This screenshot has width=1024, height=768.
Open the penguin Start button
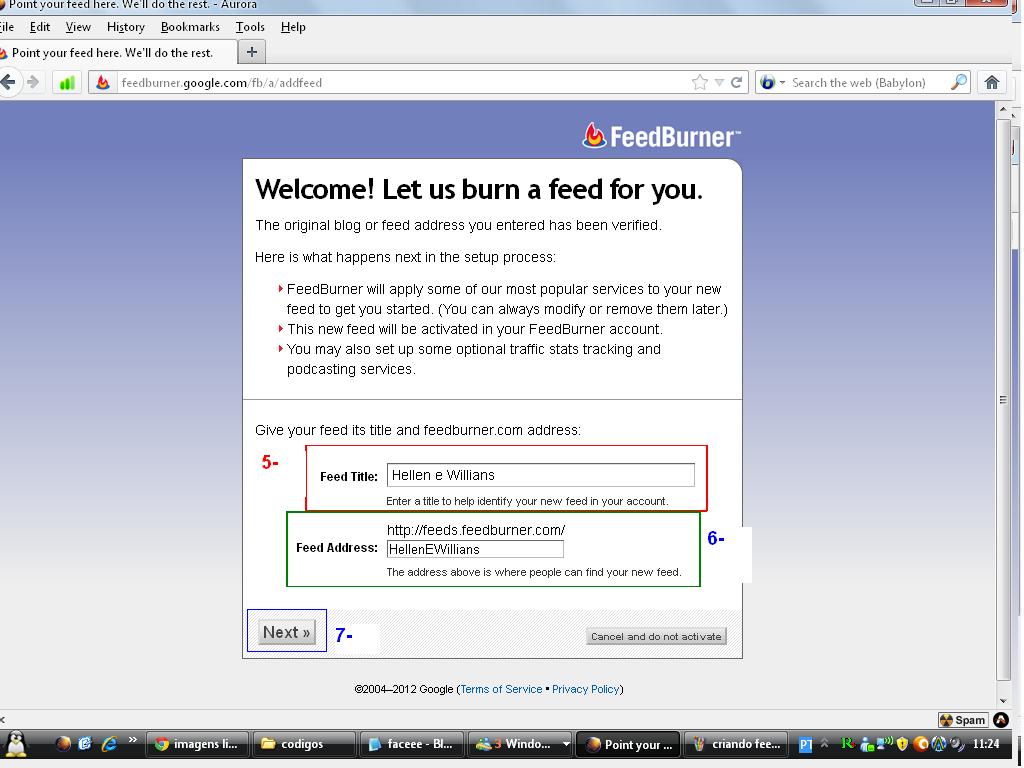pos(15,744)
